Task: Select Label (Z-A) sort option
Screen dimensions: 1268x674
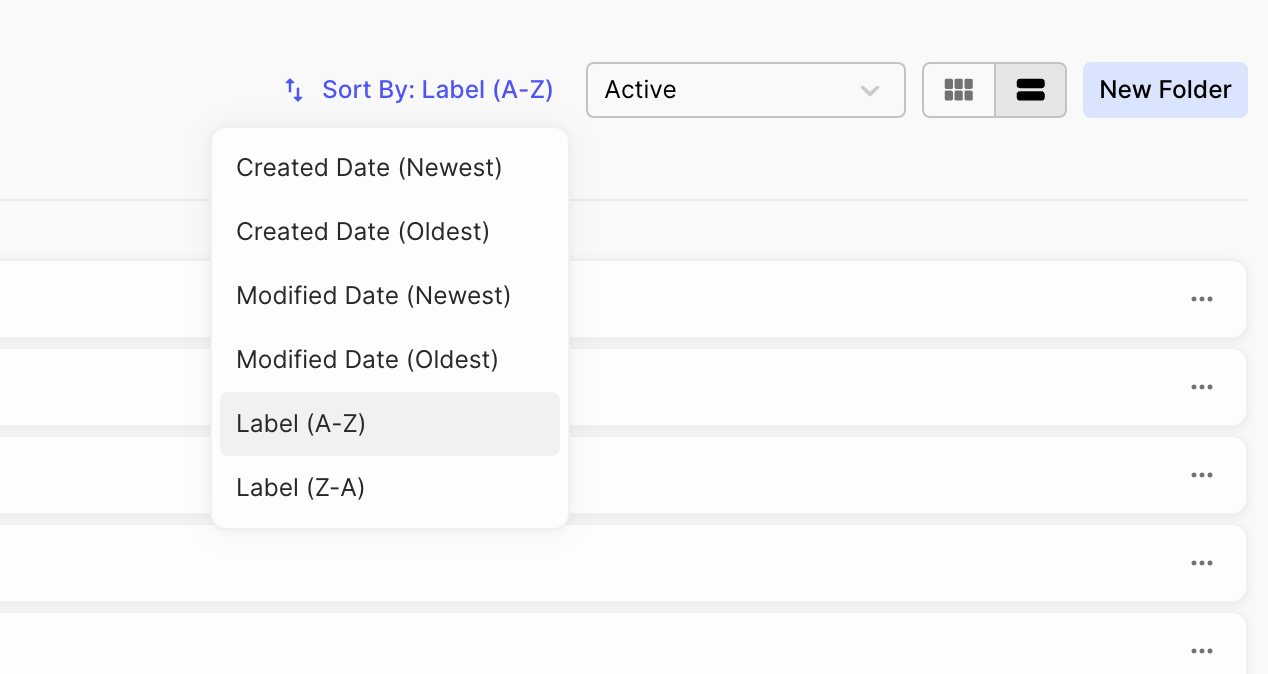Action: 300,488
